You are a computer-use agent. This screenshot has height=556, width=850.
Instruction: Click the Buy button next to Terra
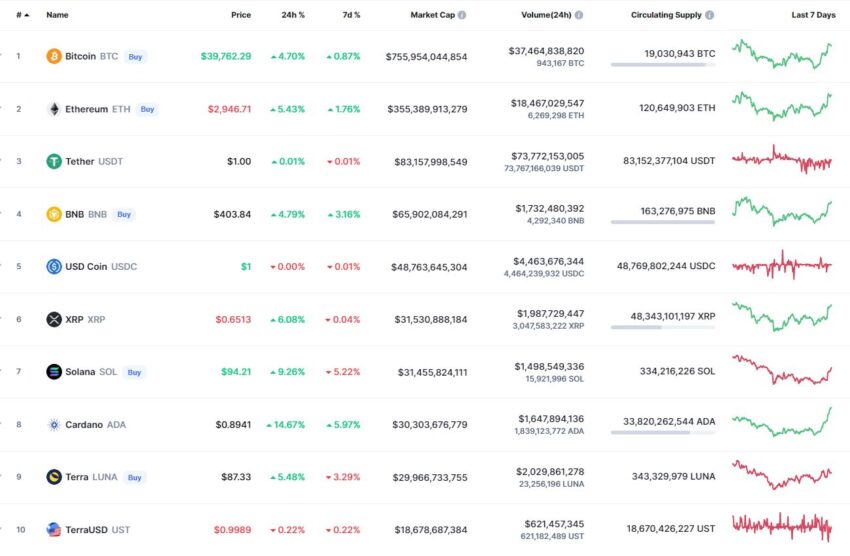pos(134,477)
